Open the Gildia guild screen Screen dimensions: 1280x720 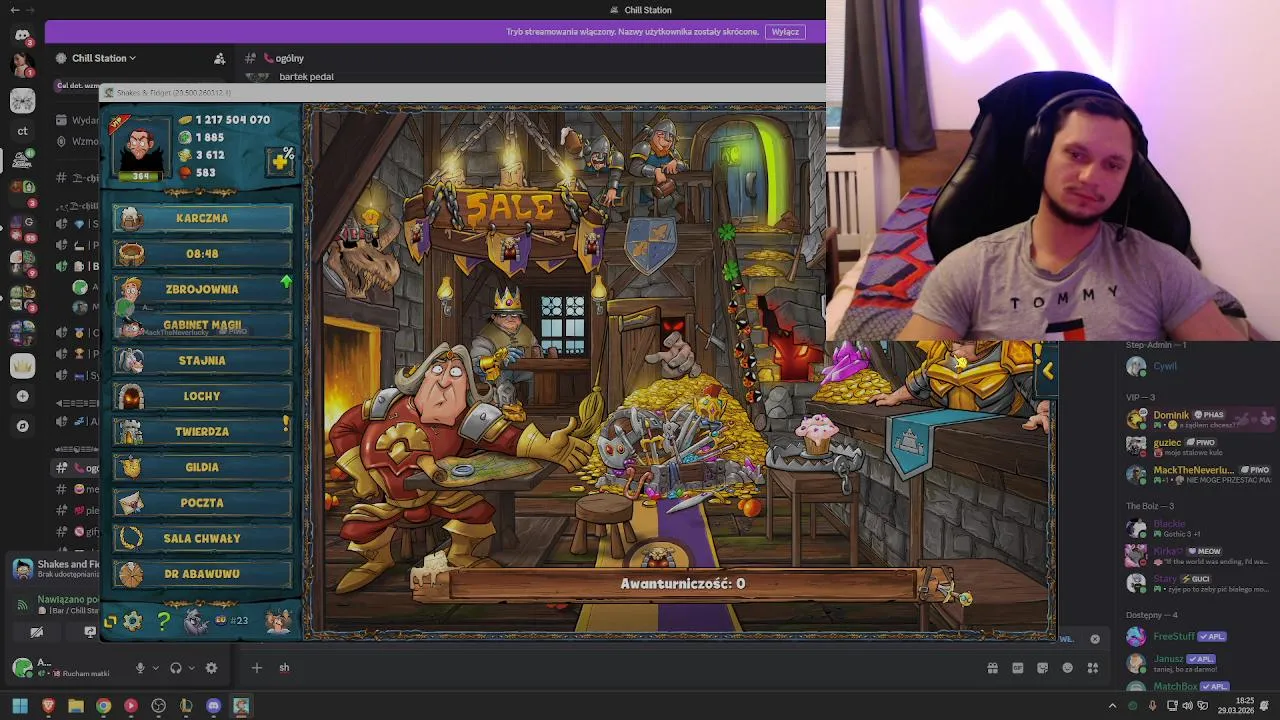coord(202,467)
